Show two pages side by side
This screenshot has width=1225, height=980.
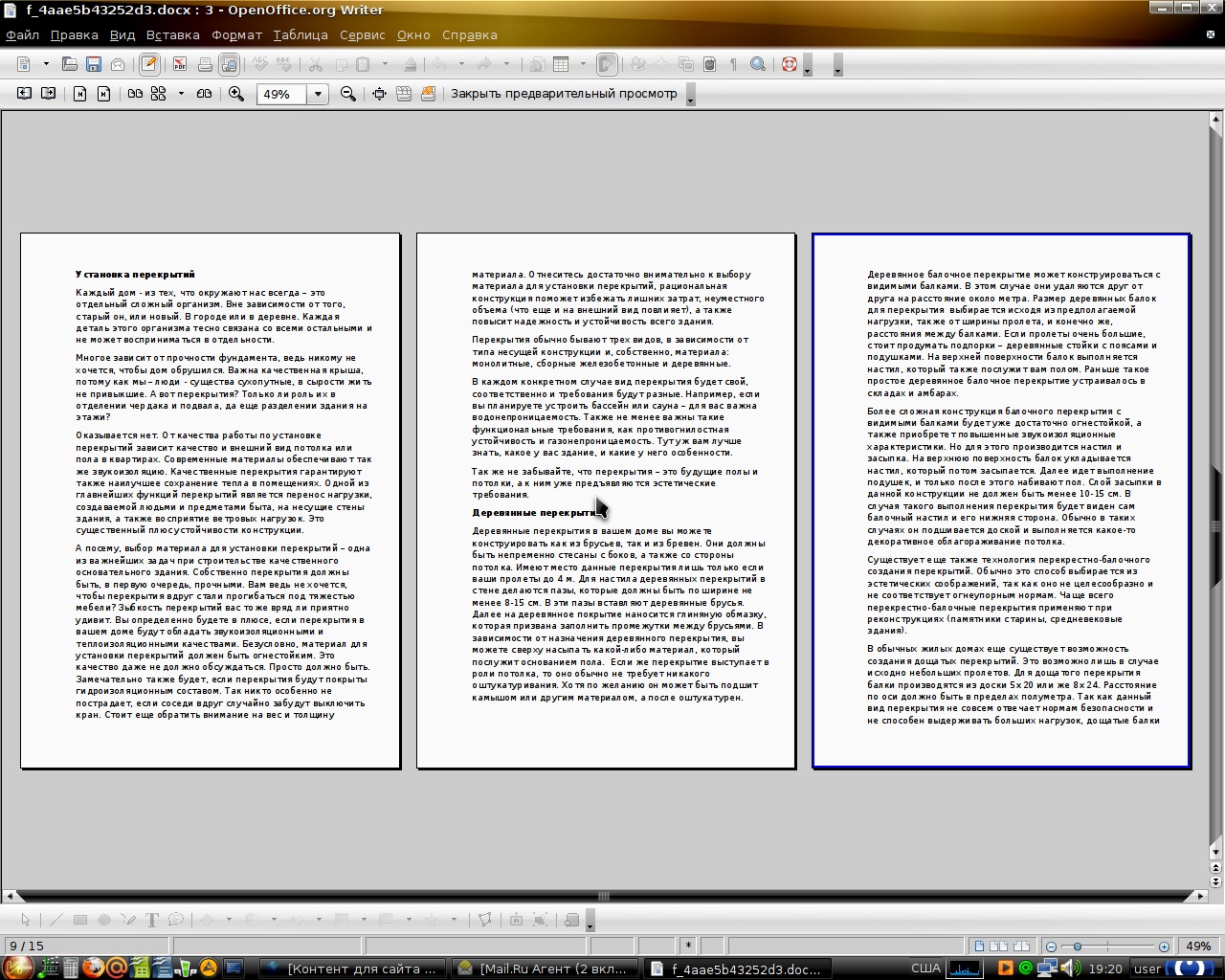tap(135, 94)
